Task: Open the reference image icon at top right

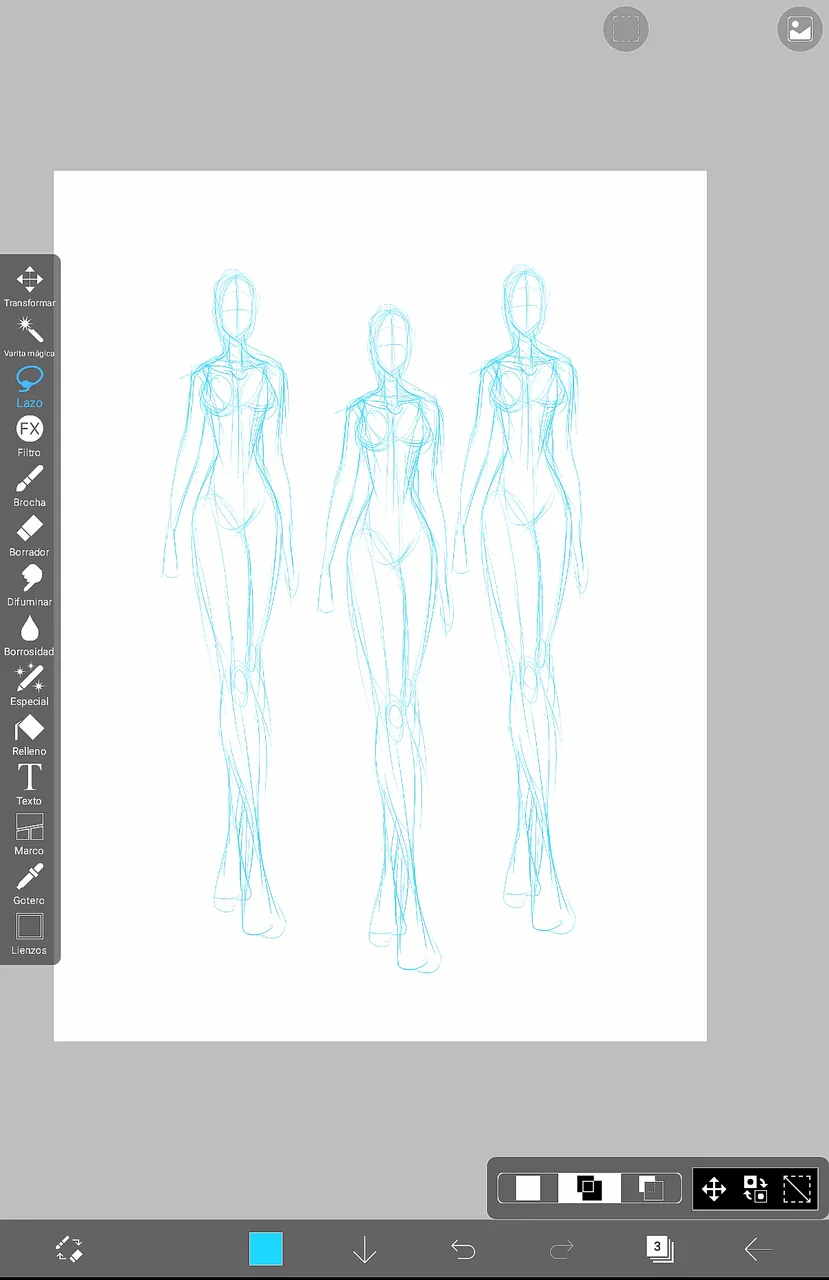Action: [x=800, y=29]
